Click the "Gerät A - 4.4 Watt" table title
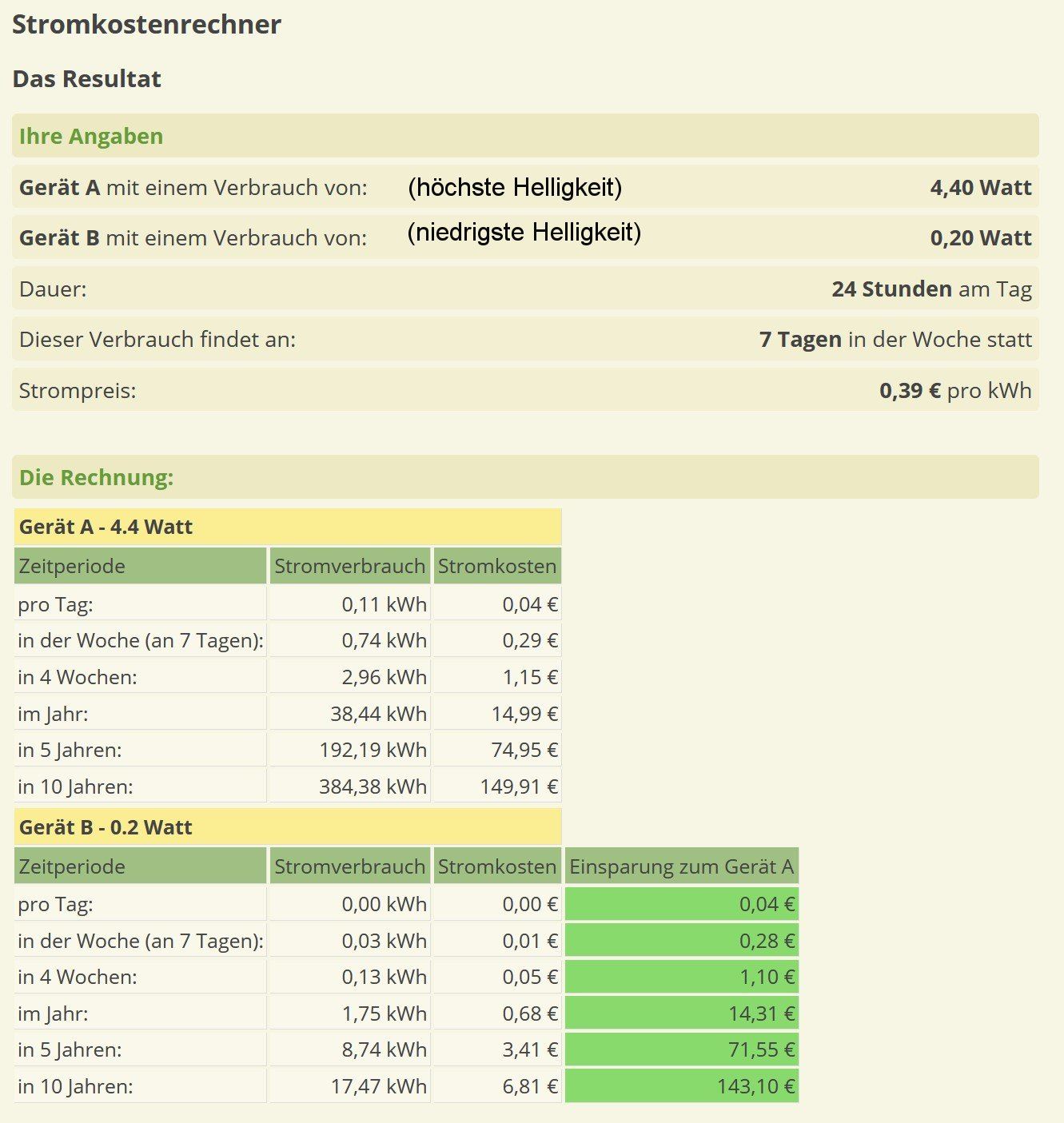Screen dimensions: 1064x1123 click(x=106, y=528)
